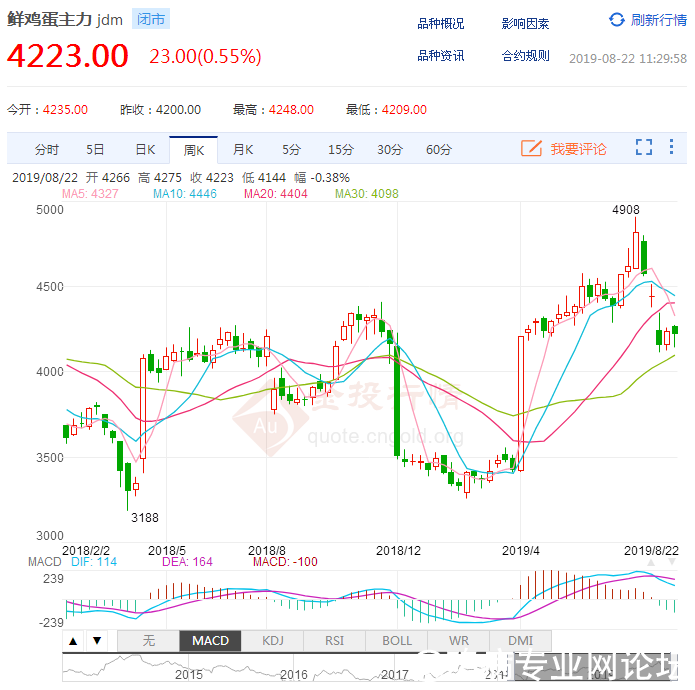Select the KDJ indicator
This screenshot has width=695, height=690.
click(x=272, y=641)
